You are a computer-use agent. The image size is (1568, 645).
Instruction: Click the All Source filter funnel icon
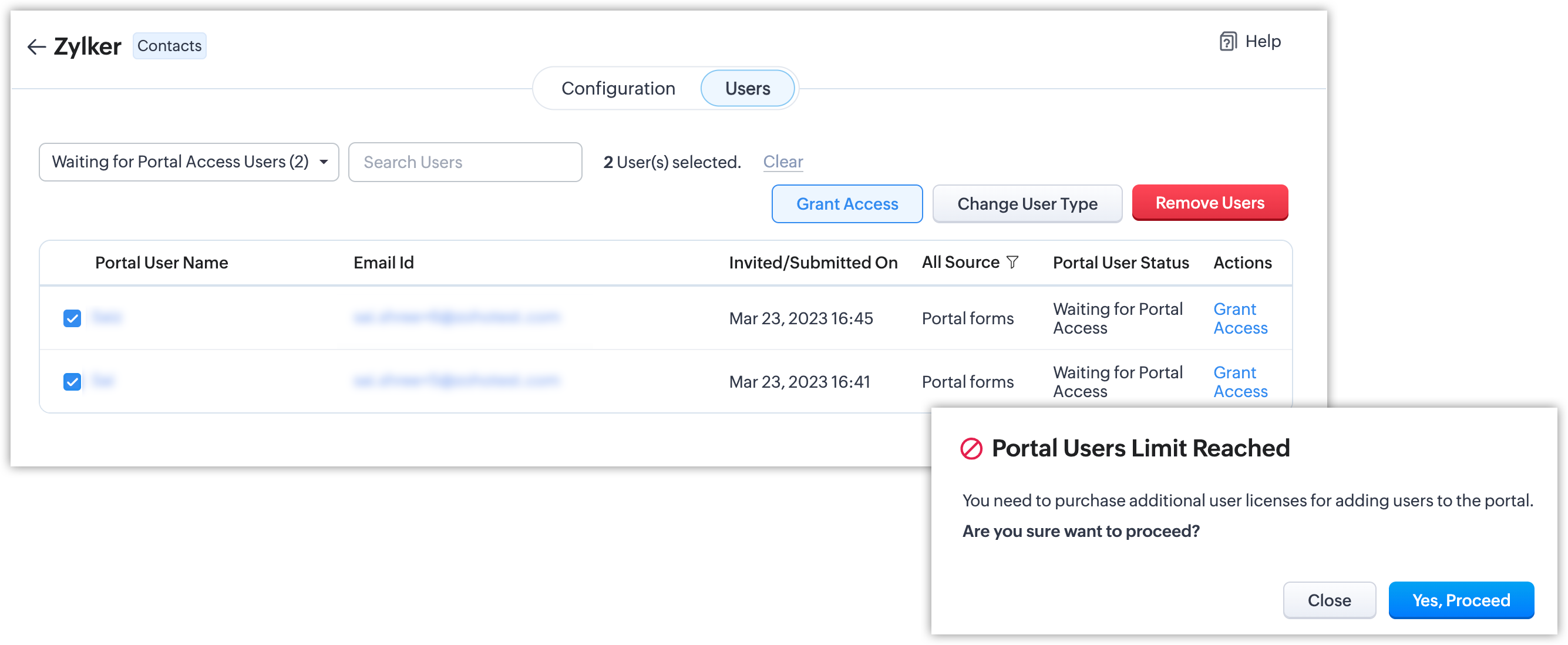(x=1012, y=263)
